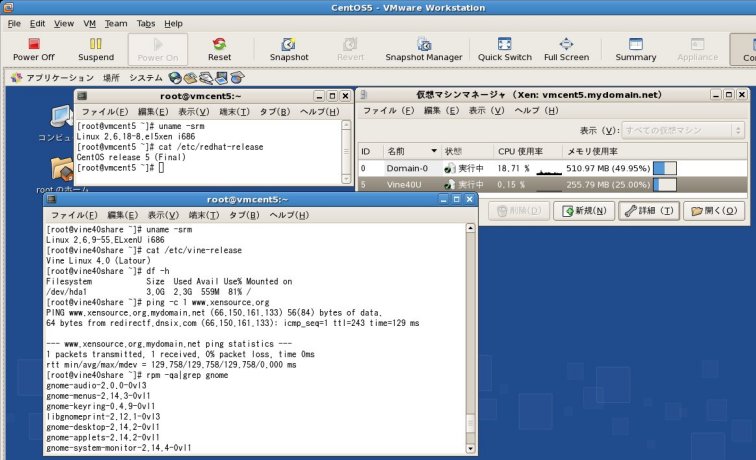
Task: Expand the 表示 virtual machine filter dropdown
Action: [682, 130]
